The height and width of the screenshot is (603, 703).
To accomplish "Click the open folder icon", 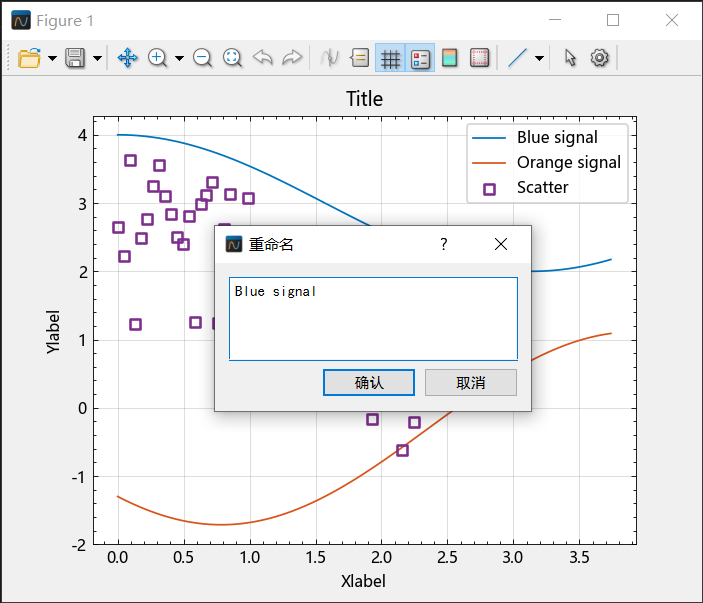I will pos(29,58).
